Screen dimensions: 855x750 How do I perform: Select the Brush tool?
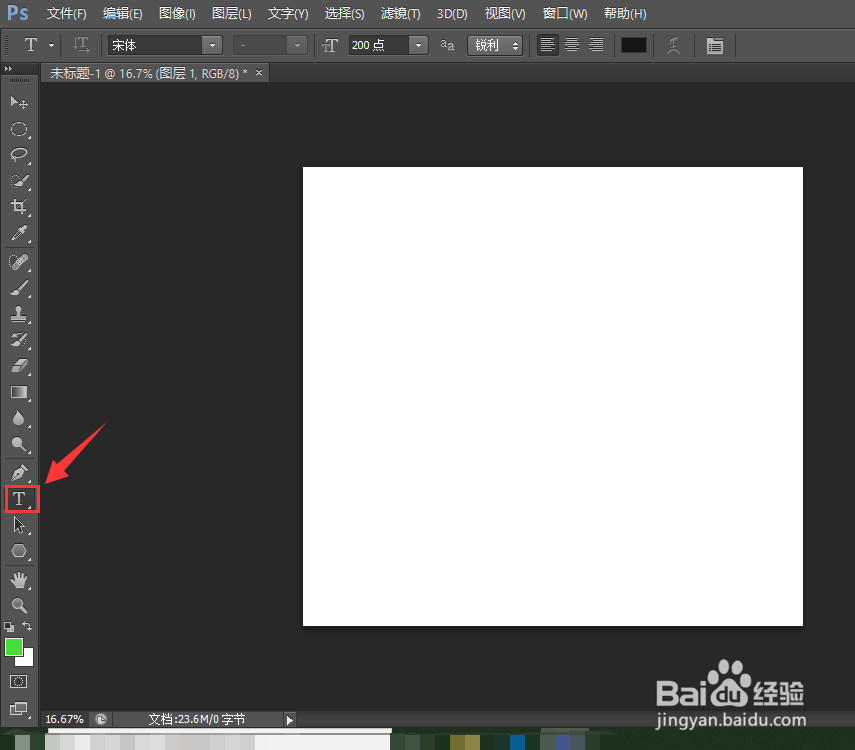point(19,289)
